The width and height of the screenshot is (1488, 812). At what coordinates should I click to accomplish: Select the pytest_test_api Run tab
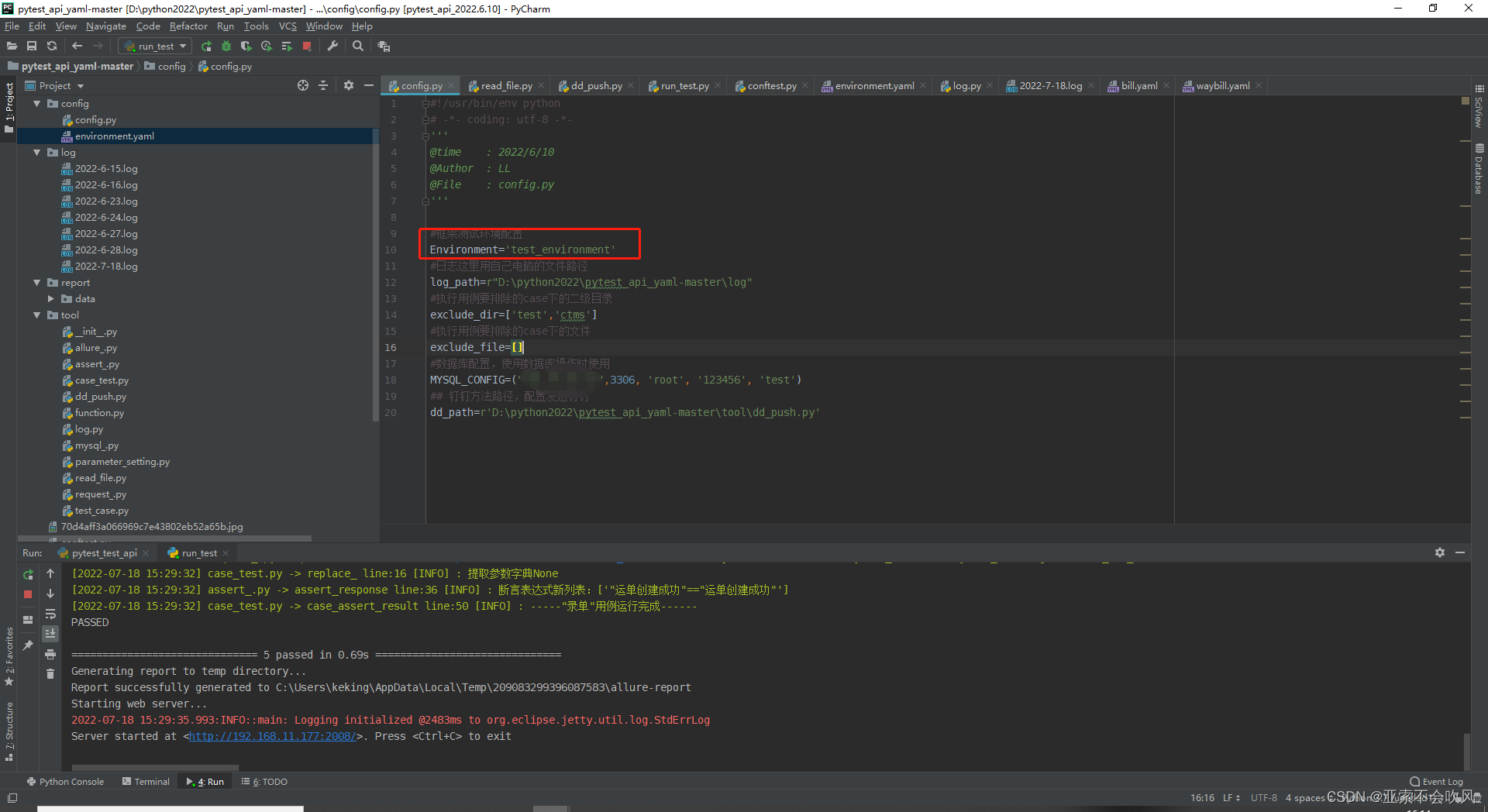pos(104,553)
